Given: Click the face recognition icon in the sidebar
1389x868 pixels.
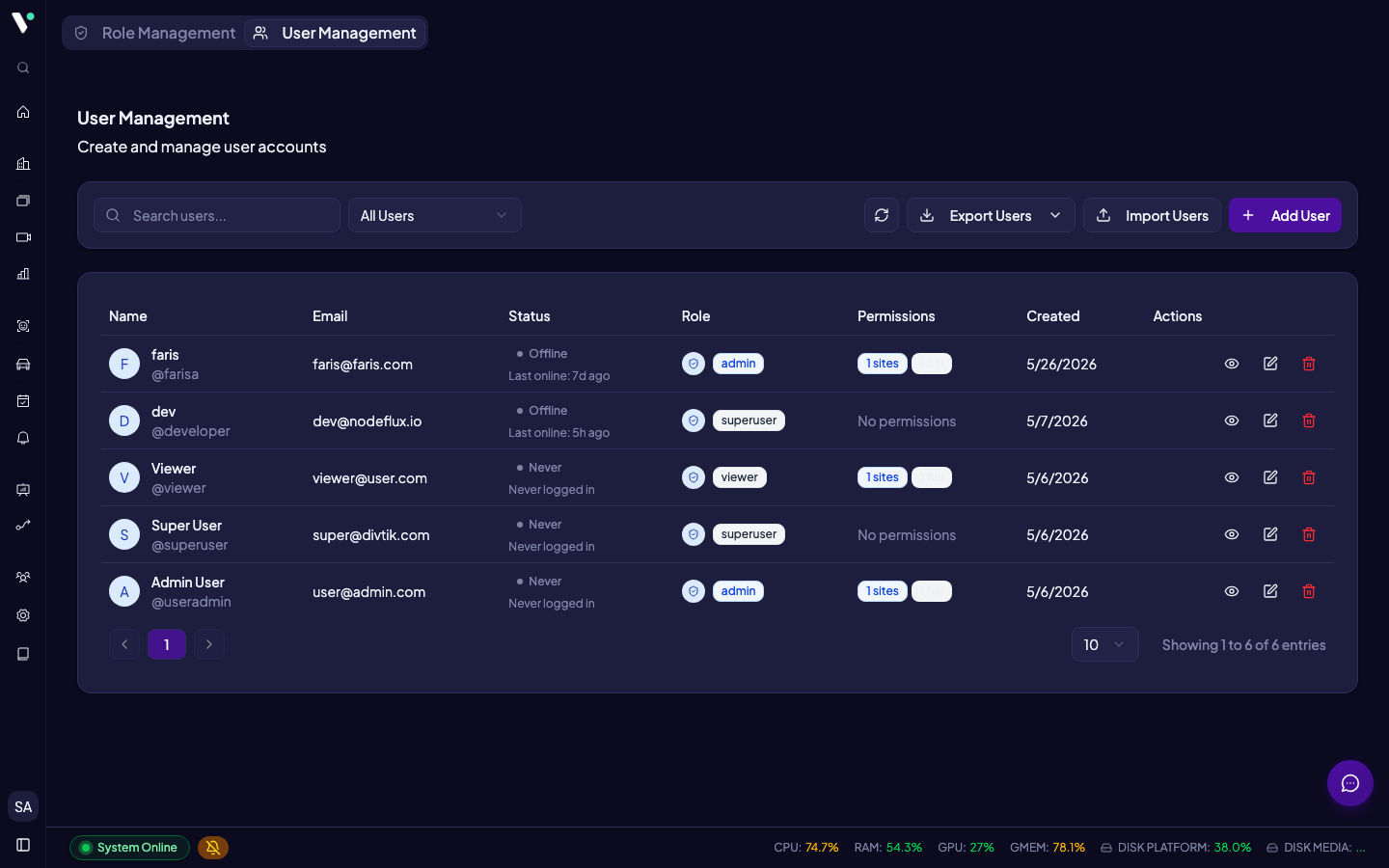Looking at the screenshot, I should coord(23,326).
